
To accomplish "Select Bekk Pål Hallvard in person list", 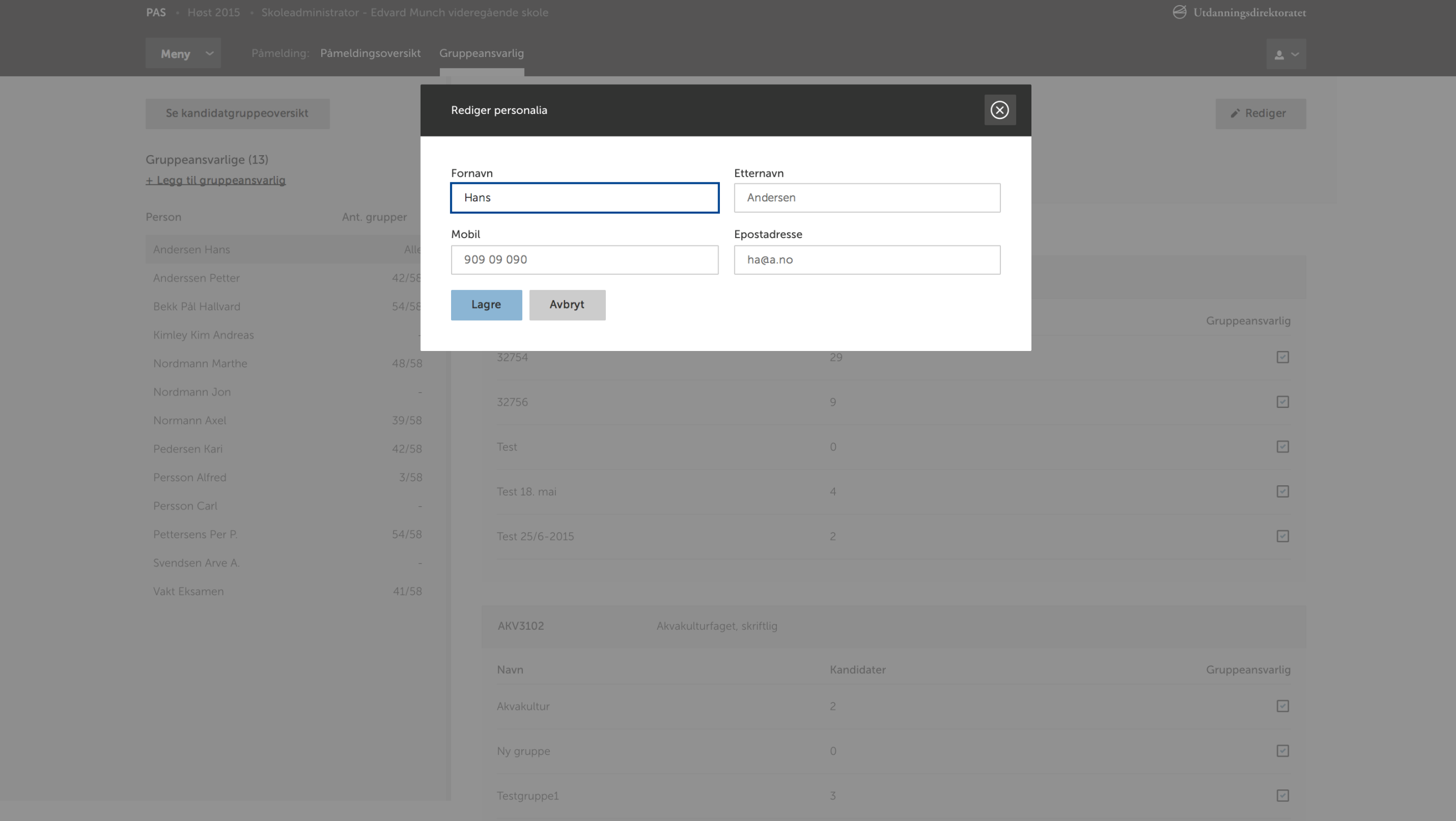I will (284, 306).
